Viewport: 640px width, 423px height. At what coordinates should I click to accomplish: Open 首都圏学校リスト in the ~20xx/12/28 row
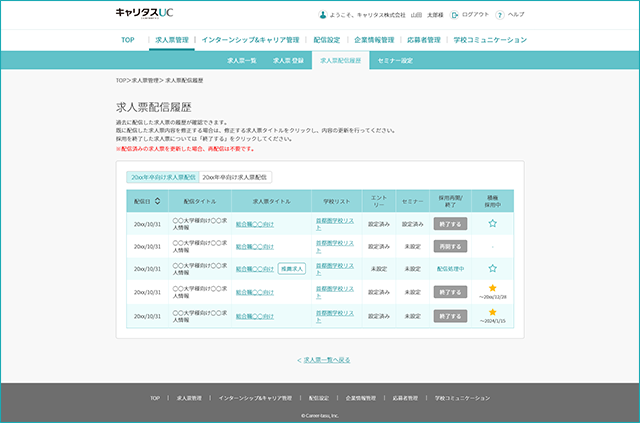[x=335, y=292]
